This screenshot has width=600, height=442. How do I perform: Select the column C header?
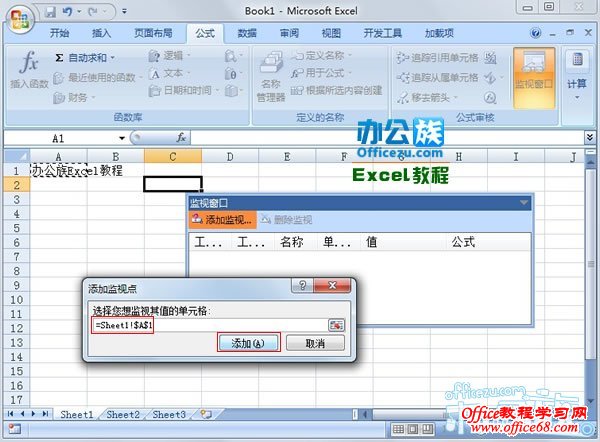[173, 157]
